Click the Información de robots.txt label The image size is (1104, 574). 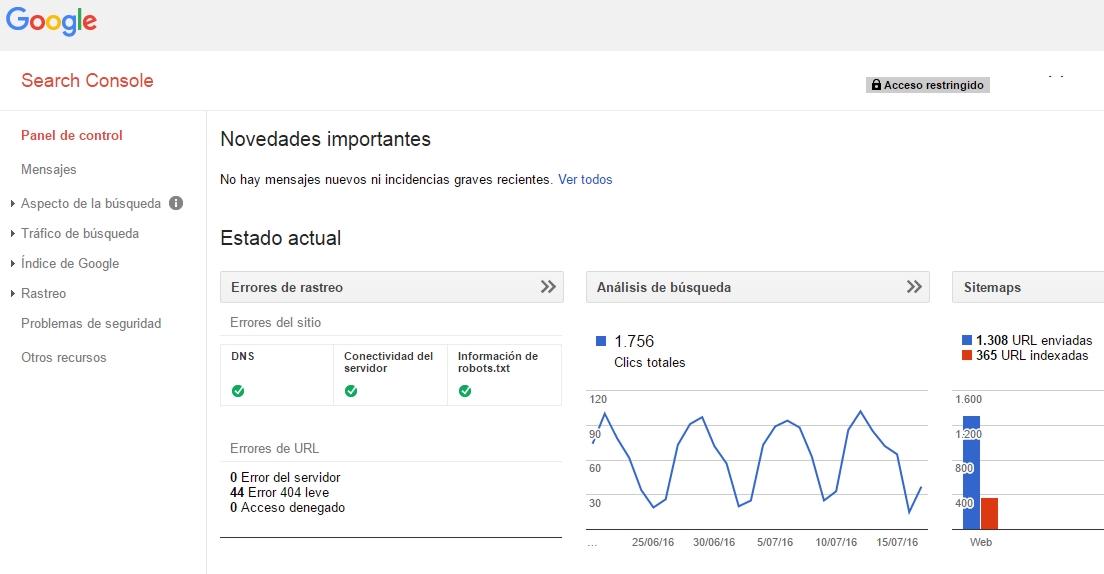498,362
